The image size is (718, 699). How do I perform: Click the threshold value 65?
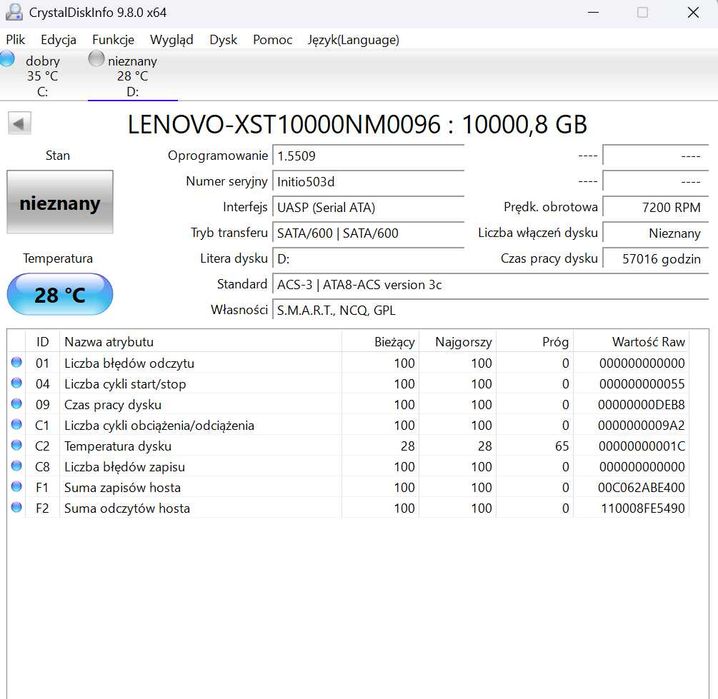click(562, 446)
